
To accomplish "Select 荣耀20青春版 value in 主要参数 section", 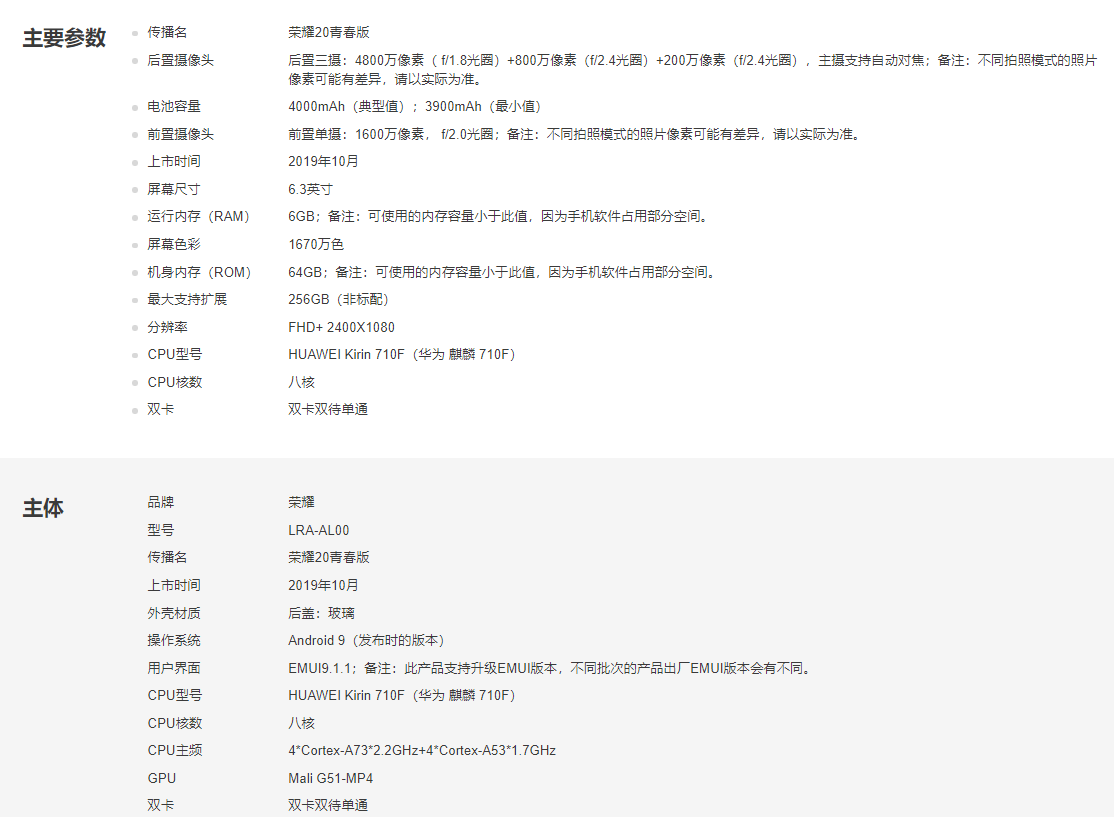I will [x=329, y=32].
